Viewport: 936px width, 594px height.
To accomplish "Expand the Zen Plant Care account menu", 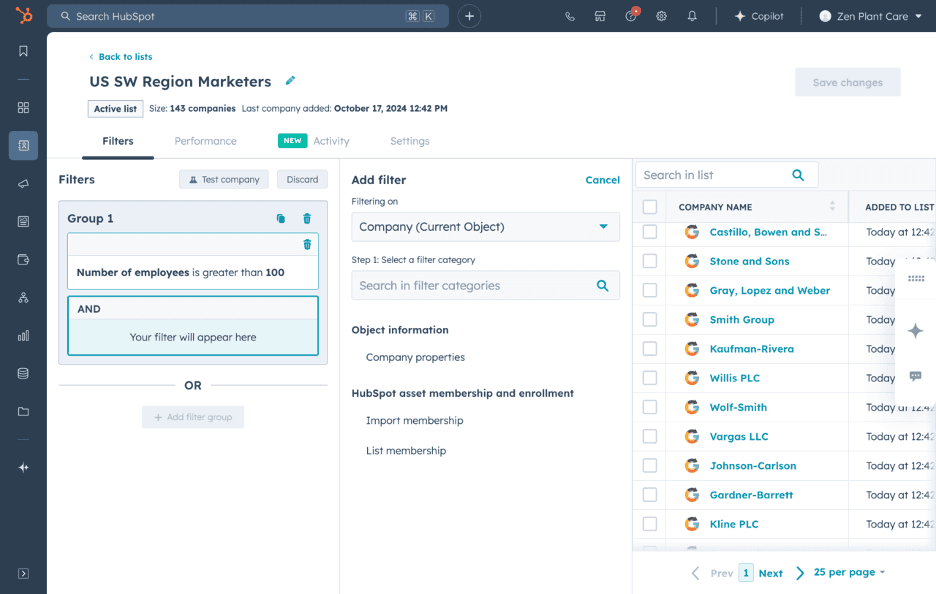I will tap(870, 16).
